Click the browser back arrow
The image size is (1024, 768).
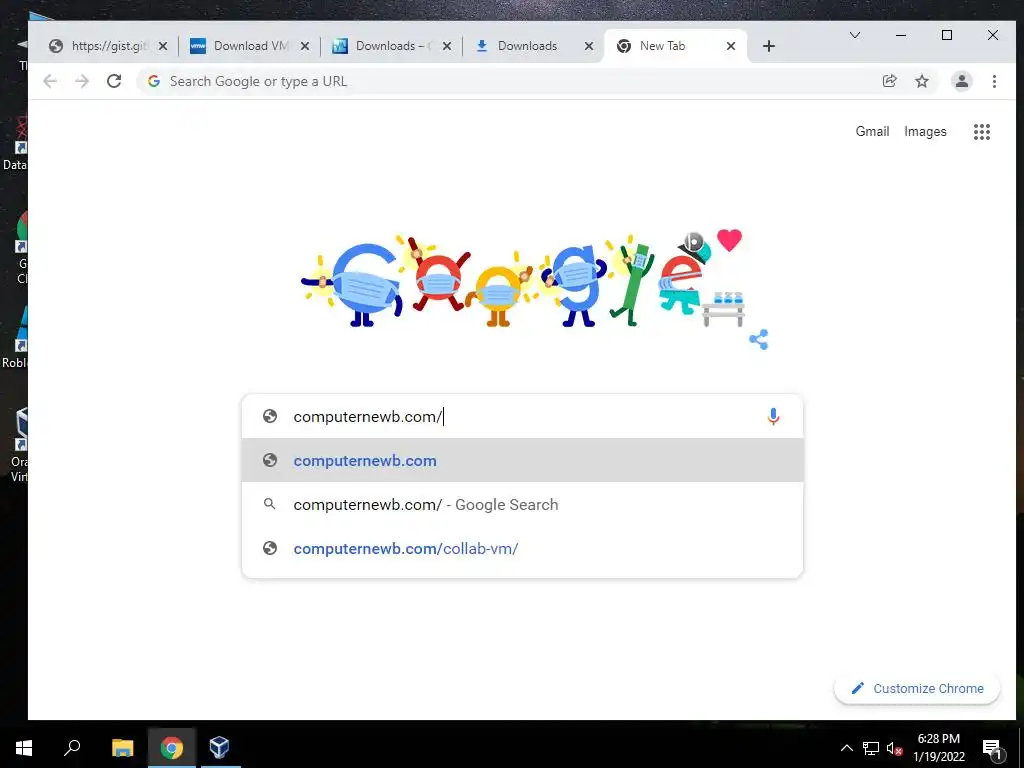(x=50, y=81)
